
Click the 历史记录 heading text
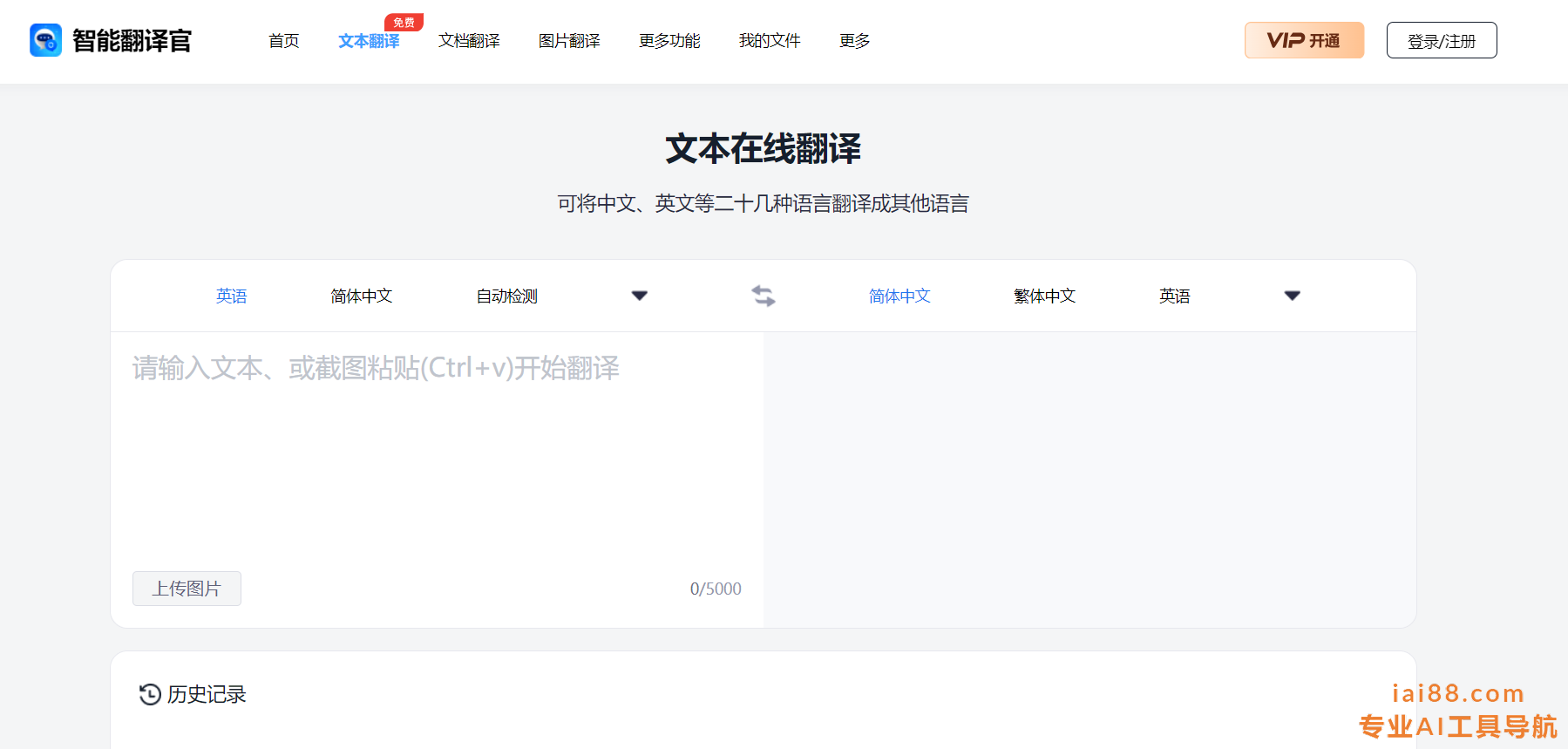tap(207, 694)
